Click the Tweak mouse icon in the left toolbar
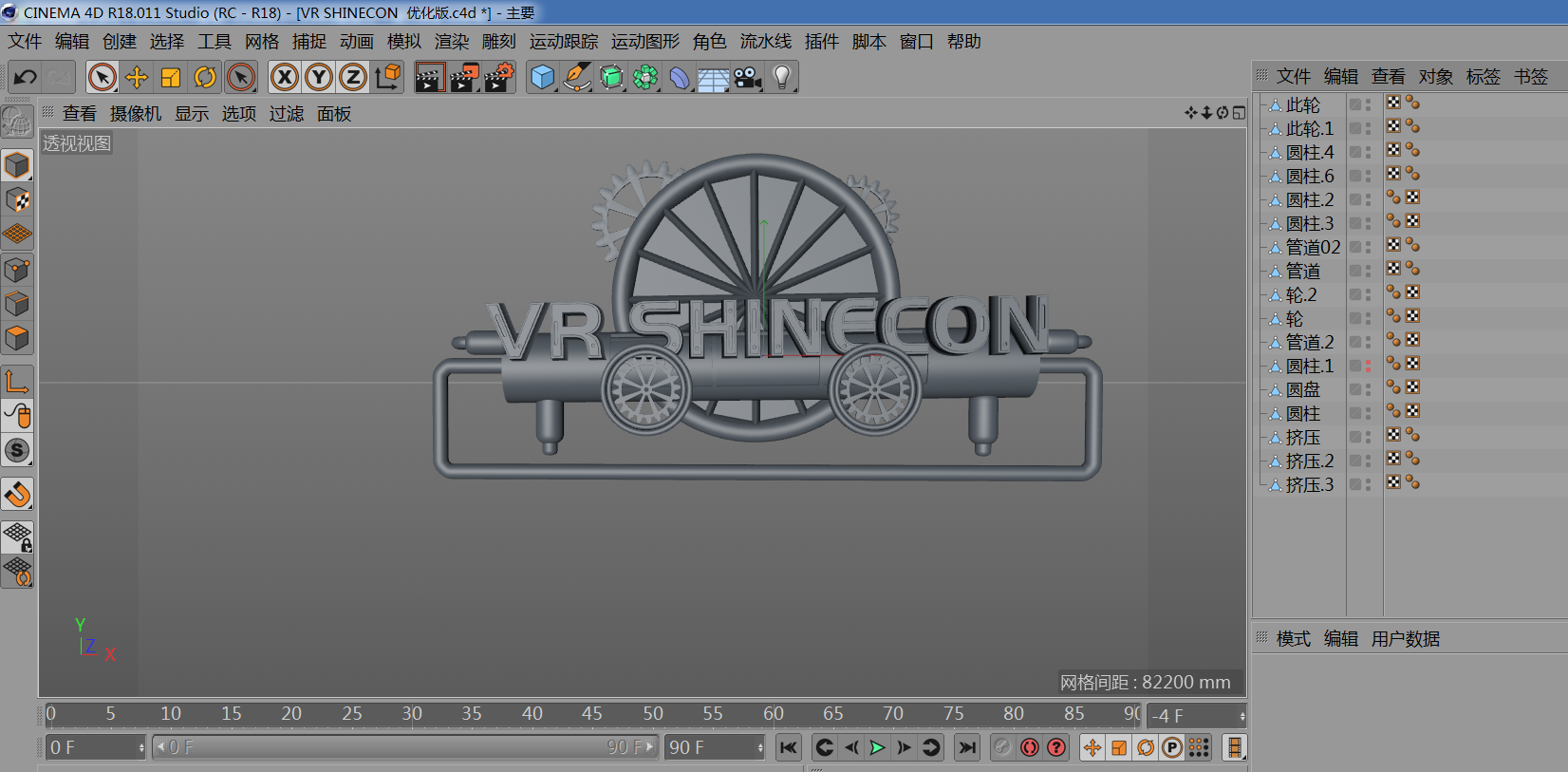This screenshot has height=772, width=1568. point(17,416)
